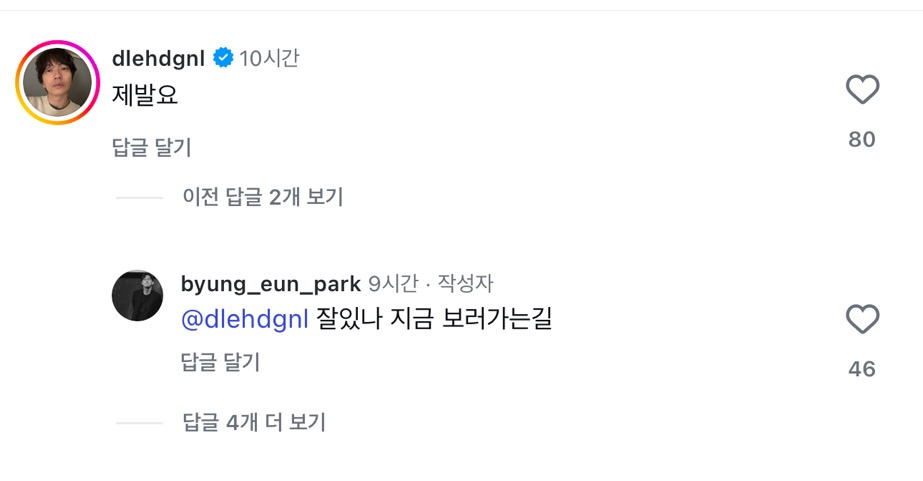Expand 답글 4개 더 보기
This screenshot has width=923, height=481.
point(254,422)
